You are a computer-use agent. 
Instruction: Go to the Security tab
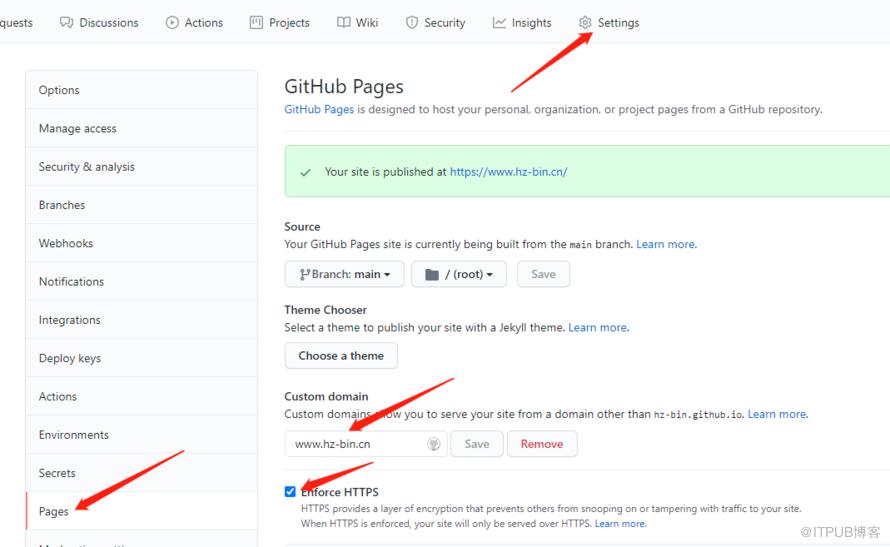click(x=435, y=23)
